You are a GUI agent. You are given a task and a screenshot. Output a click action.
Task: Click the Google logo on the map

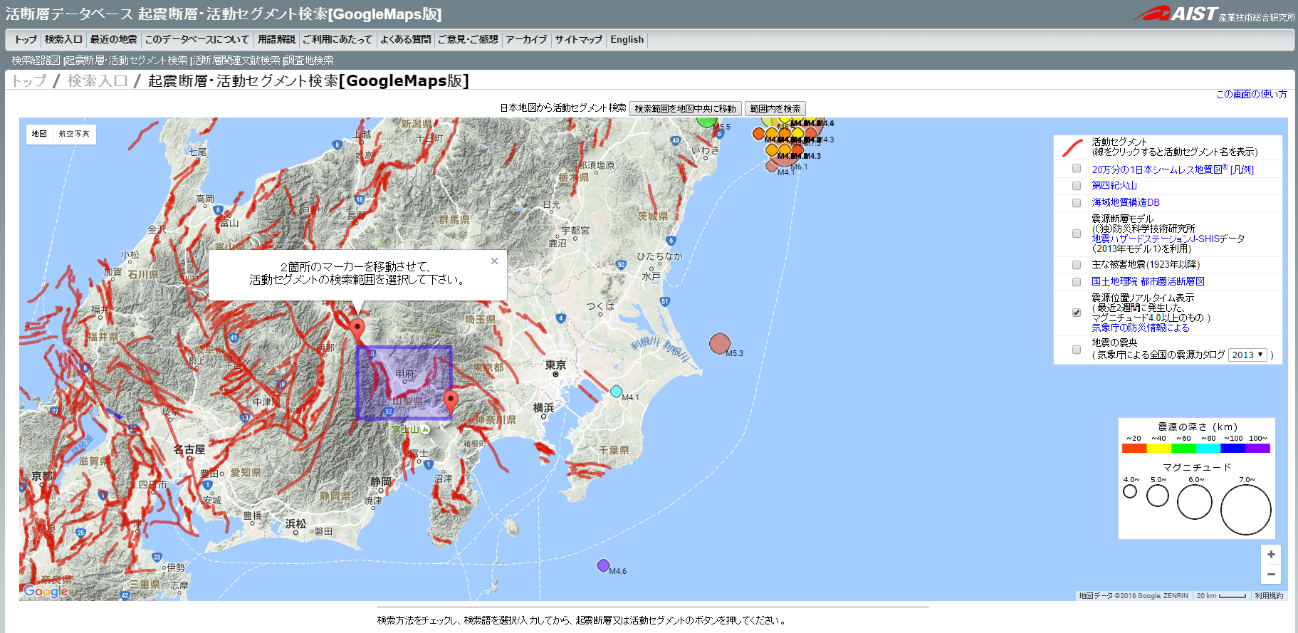45,591
